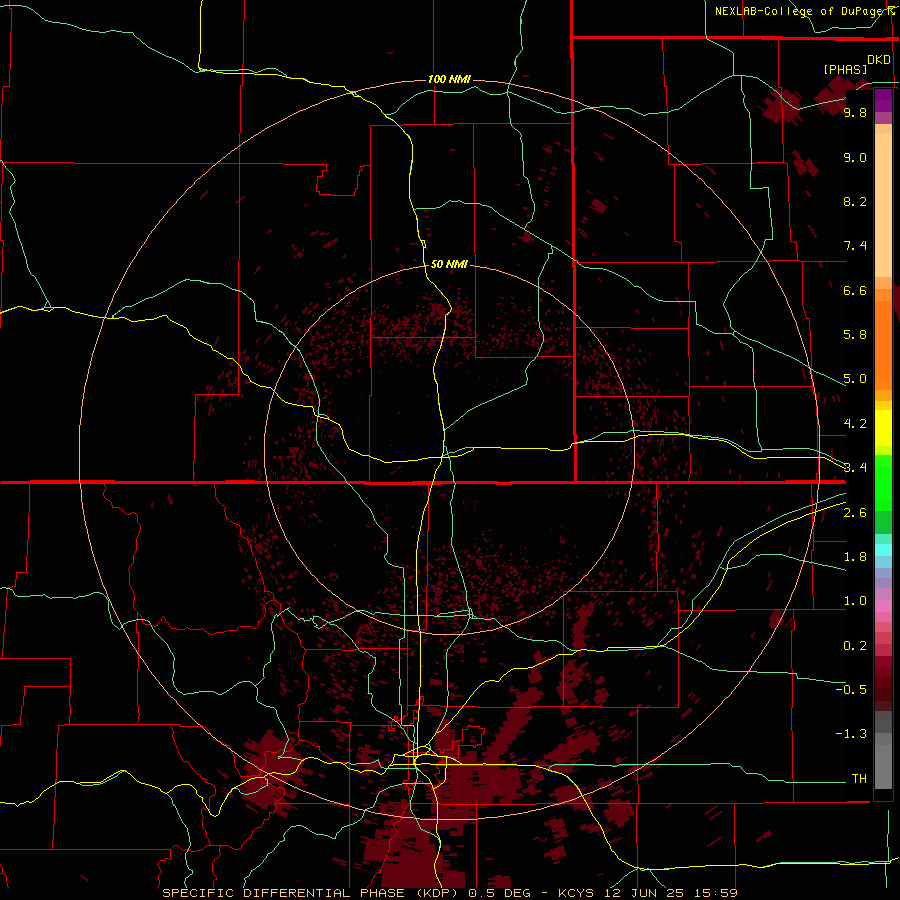Click the 100 NMI range ring label

[449, 79]
